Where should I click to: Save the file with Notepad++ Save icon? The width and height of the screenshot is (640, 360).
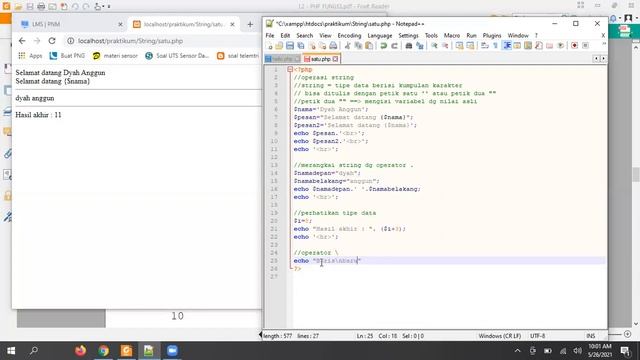pos(290,46)
